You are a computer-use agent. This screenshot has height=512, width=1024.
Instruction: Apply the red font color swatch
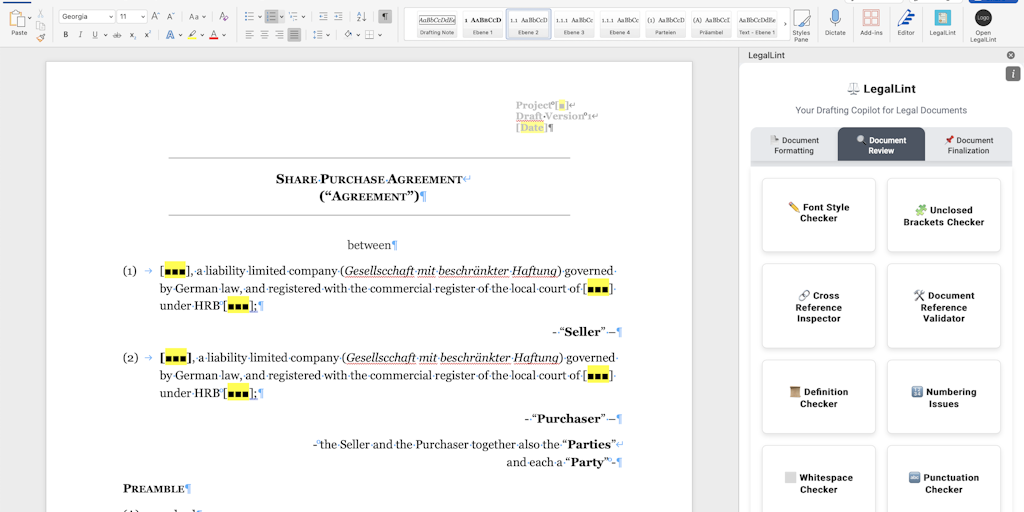click(214, 34)
